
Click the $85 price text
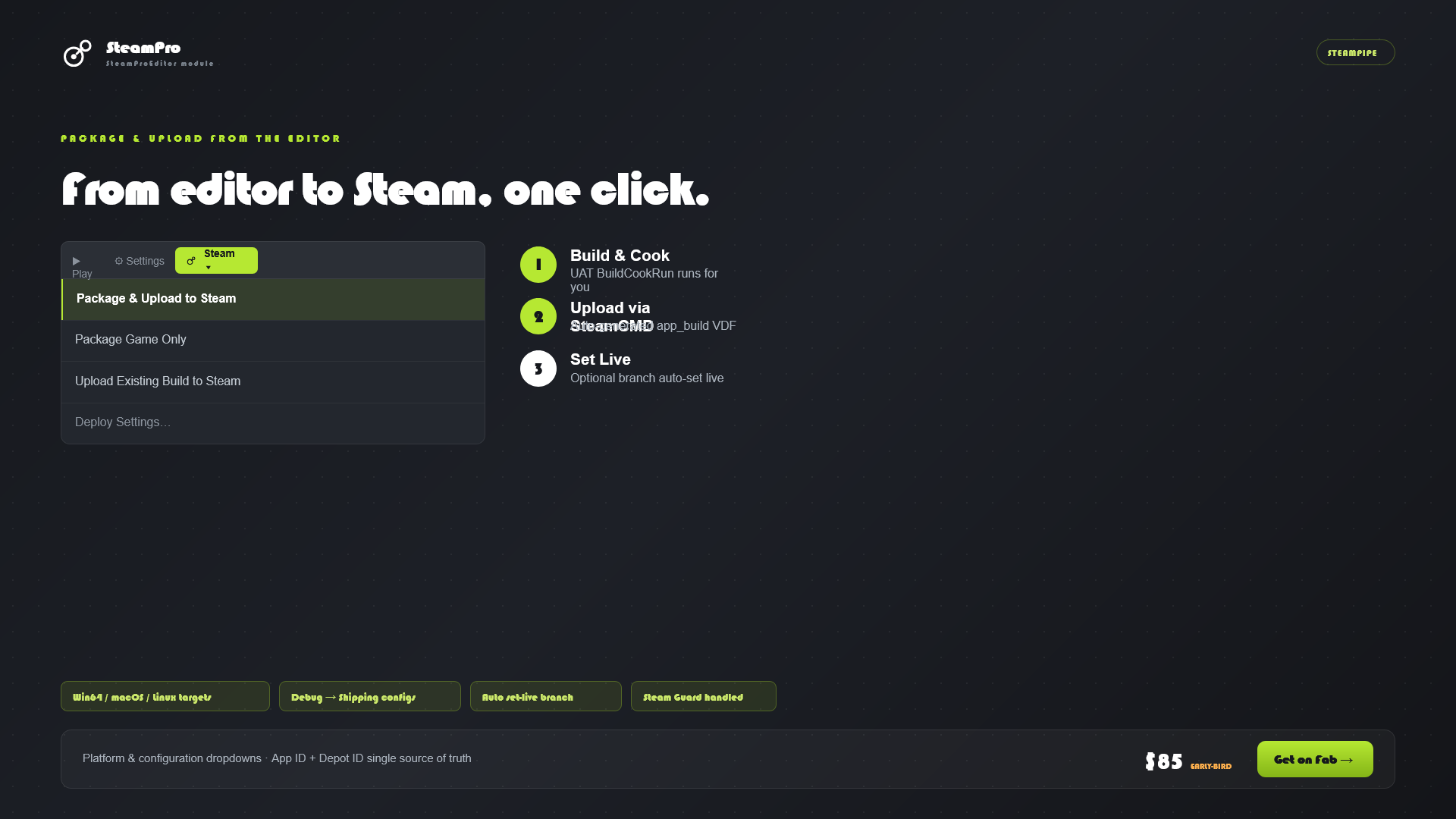(x=1164, y=761)
